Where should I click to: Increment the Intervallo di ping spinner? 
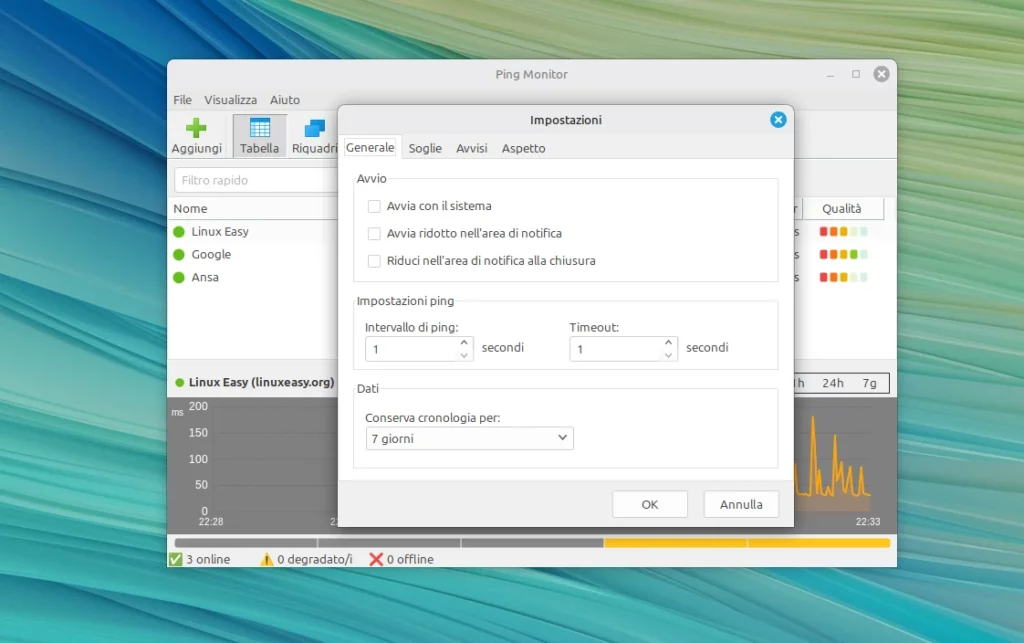coord(463,342)
